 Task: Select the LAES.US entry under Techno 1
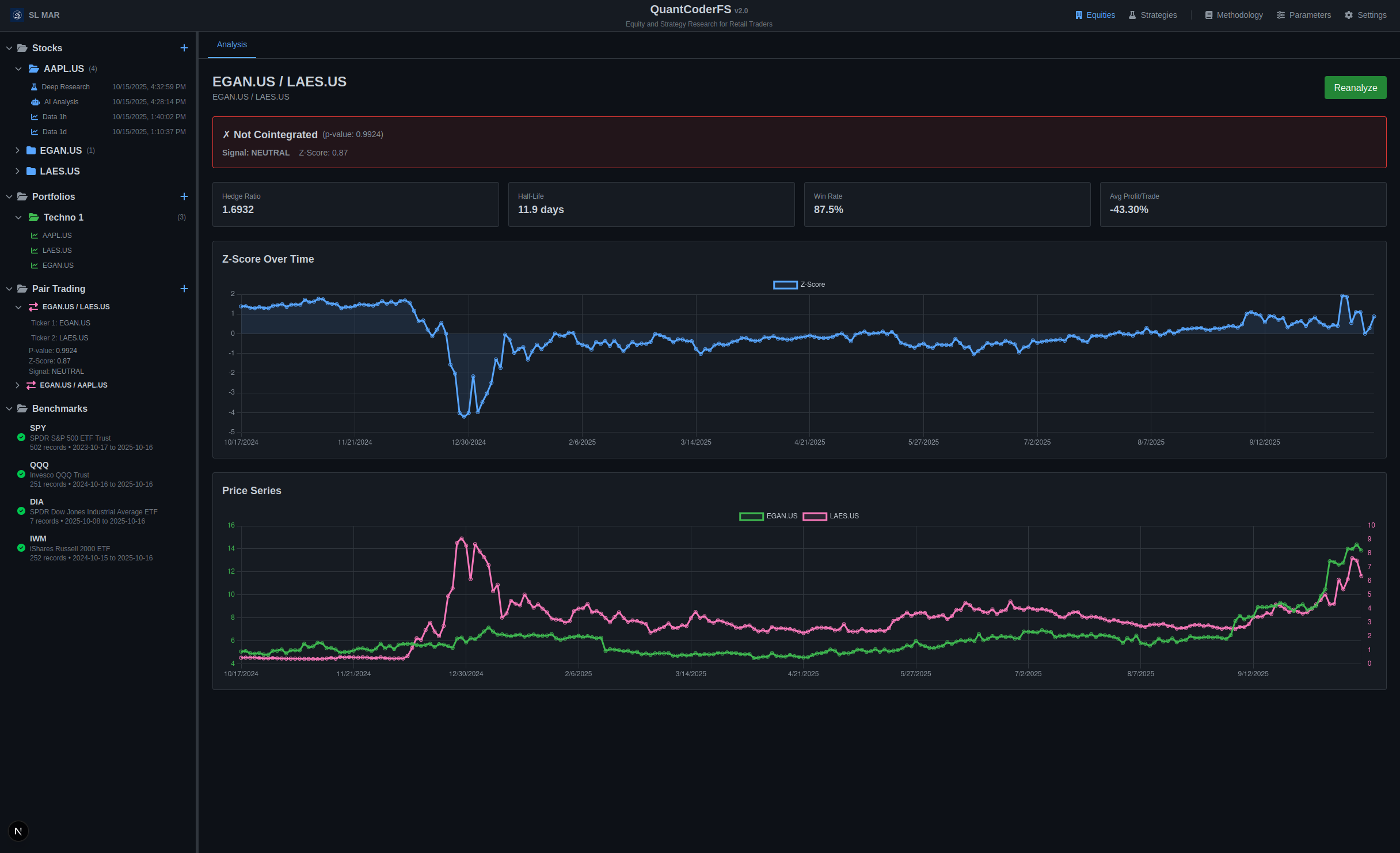(x=56, y=250)
